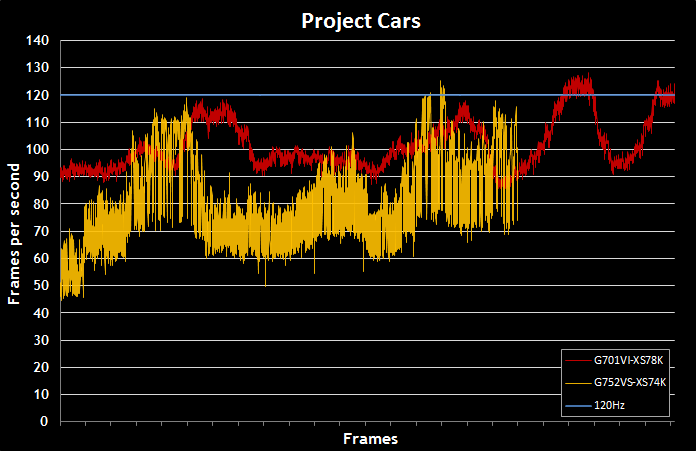Click y-axis value '90'
696x451 pixels.
click(41, 176)
